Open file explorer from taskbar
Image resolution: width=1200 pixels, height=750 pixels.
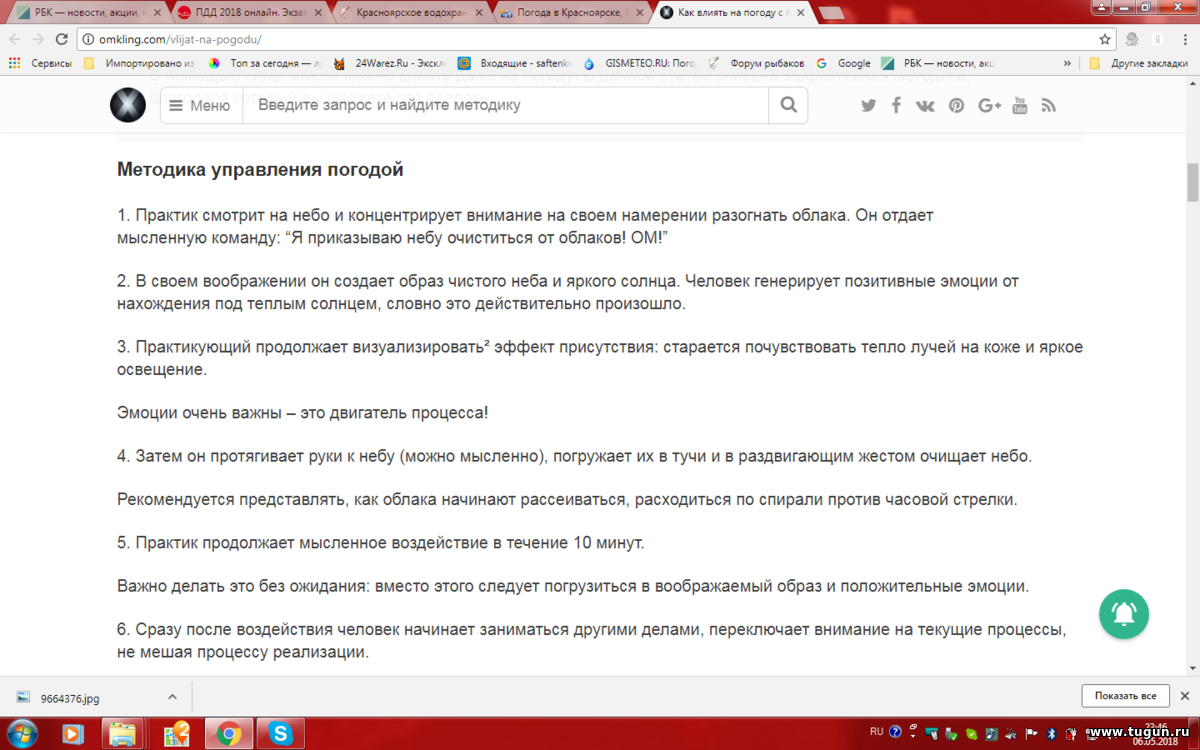[x=123, y=734]
